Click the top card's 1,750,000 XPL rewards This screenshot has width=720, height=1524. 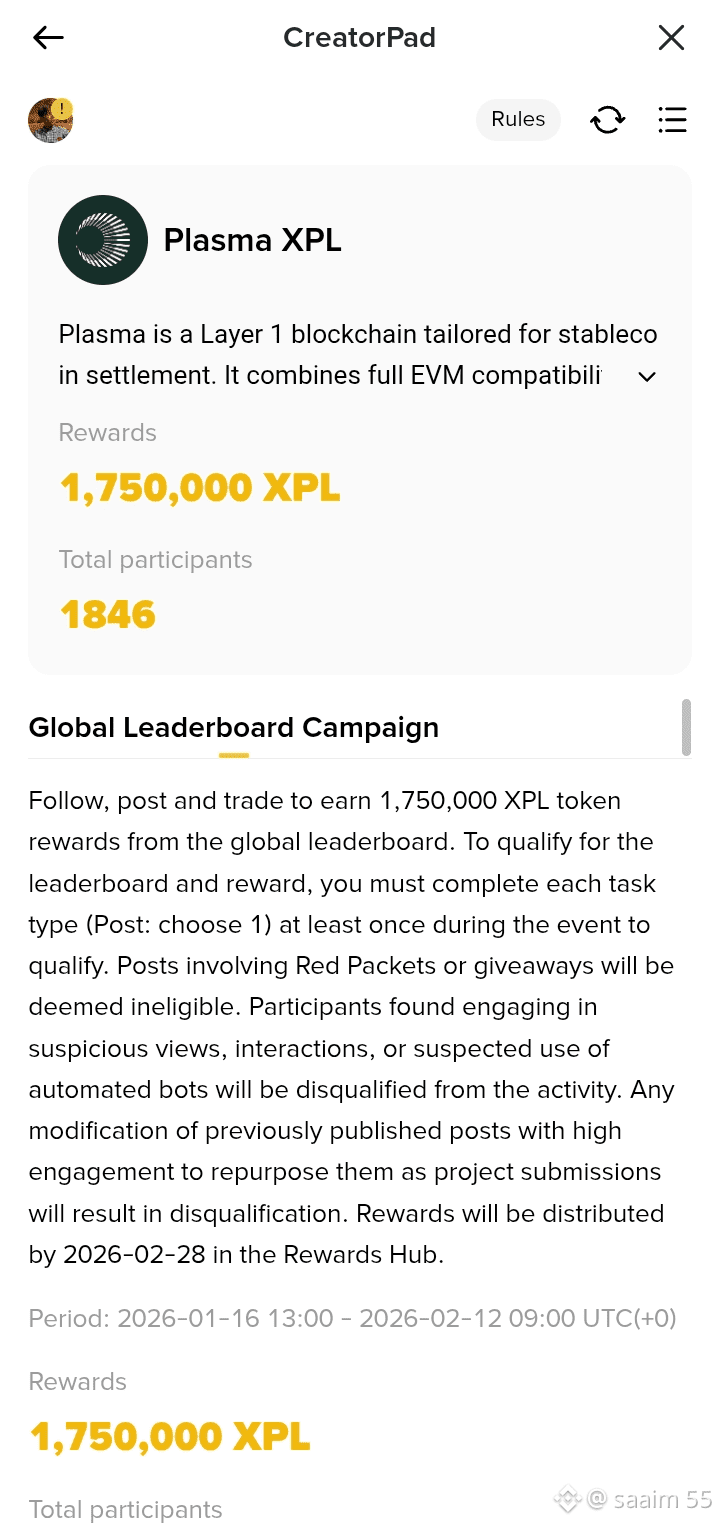[x=200, y=488]
